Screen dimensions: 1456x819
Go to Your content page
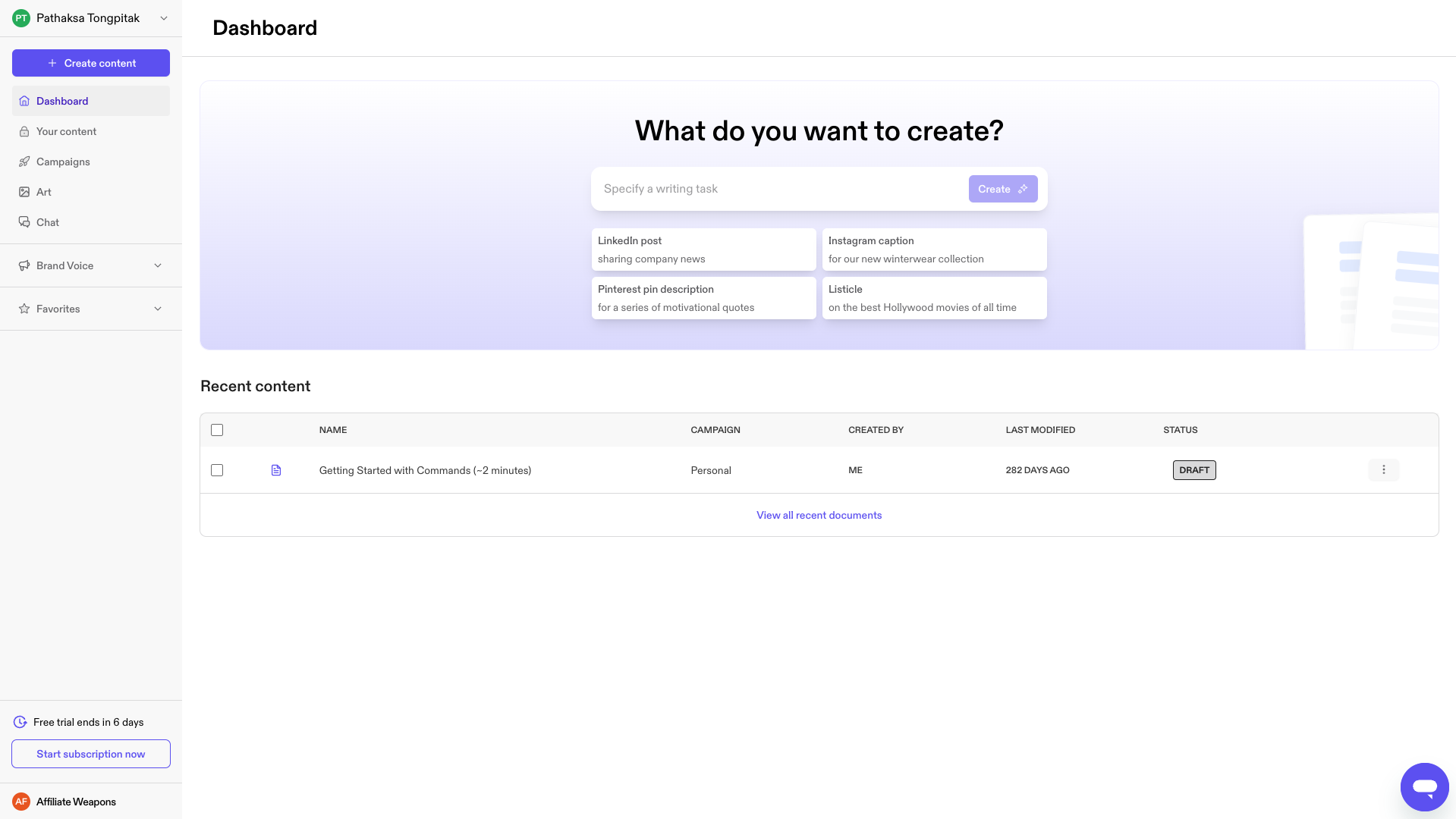pos(66,131)
